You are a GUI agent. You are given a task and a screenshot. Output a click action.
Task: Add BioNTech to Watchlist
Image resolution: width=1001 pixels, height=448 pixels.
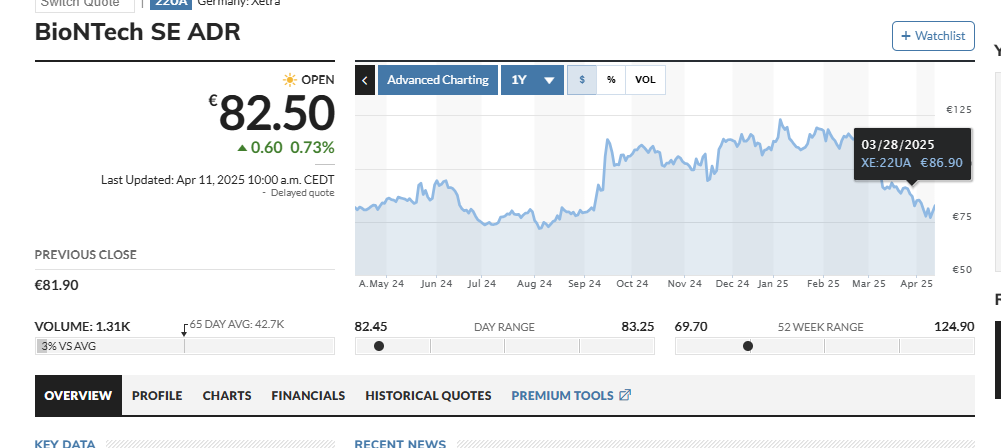point(933,36)
